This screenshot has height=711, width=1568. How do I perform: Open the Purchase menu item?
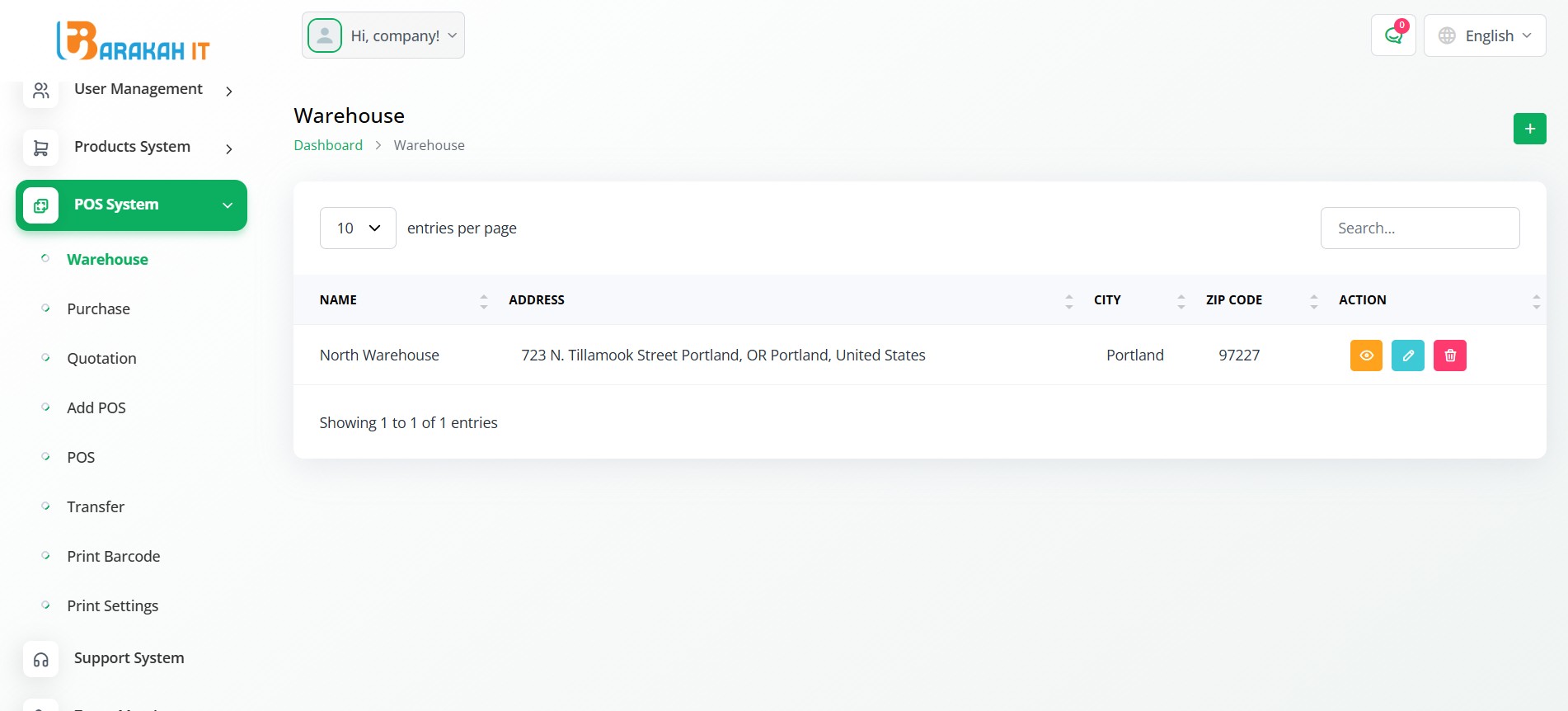98,309
